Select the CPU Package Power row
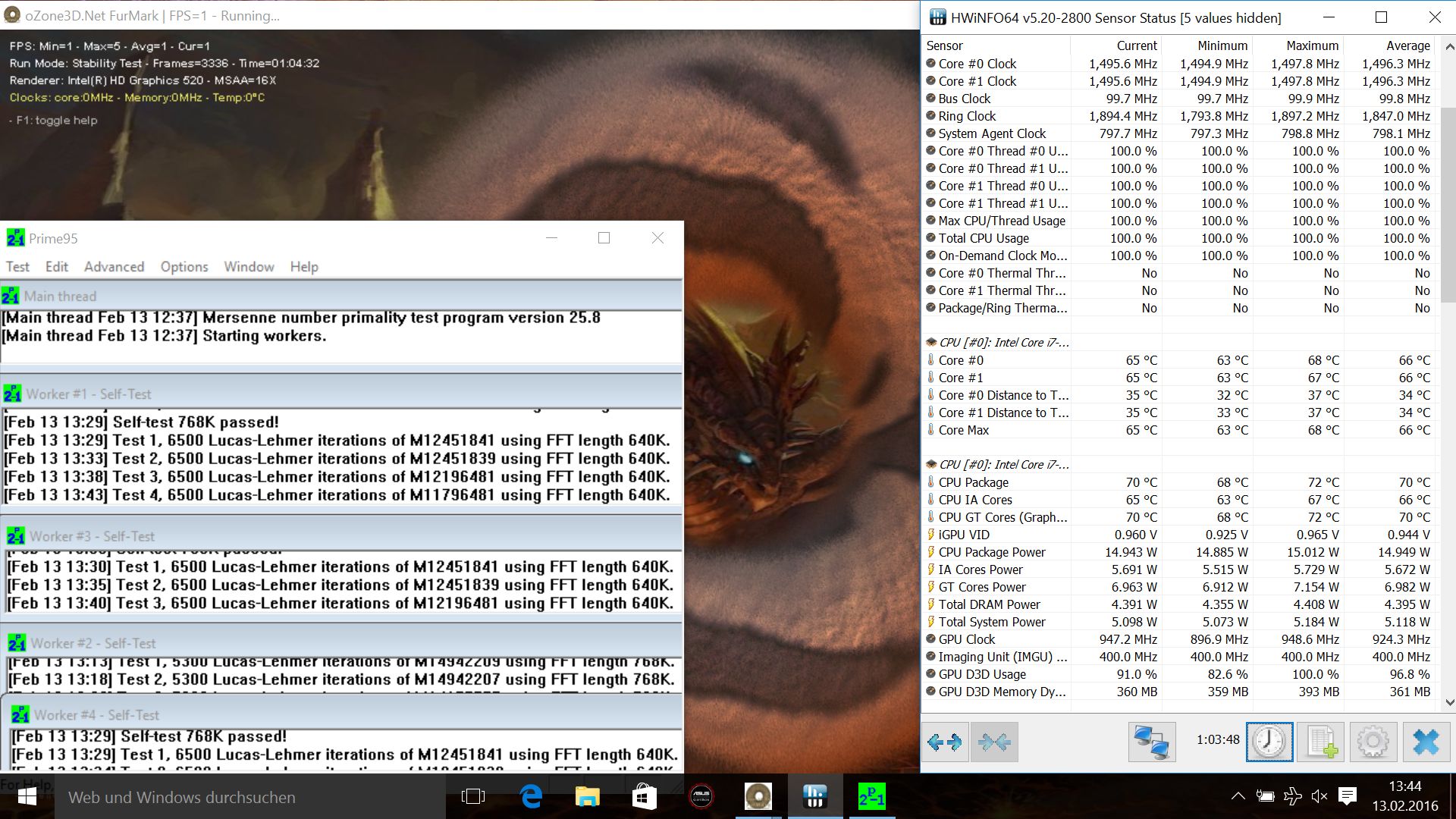 (x=1178, y=552)
